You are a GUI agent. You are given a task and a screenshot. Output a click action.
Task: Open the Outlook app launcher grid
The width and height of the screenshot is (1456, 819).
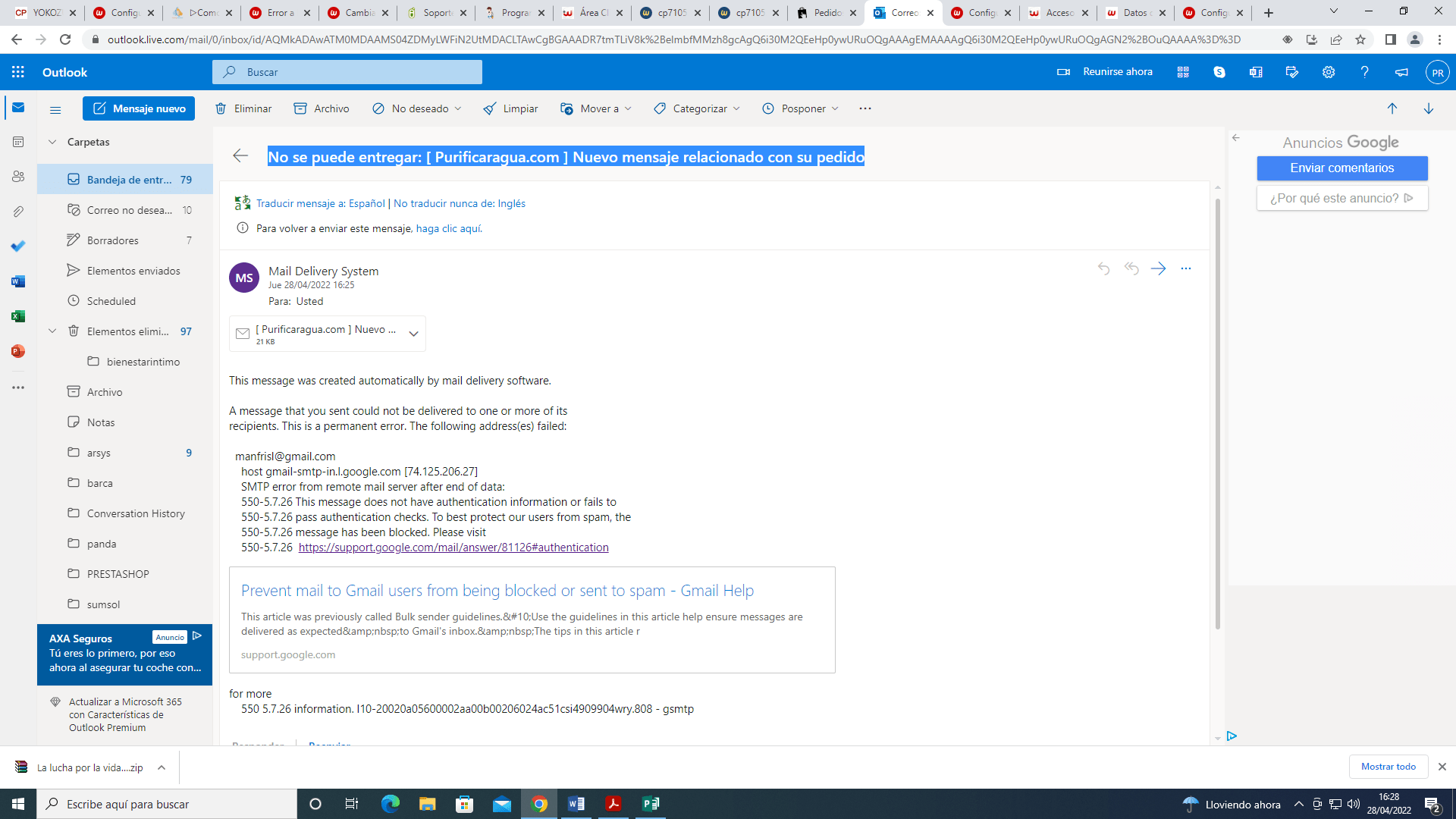click(18, 72)
